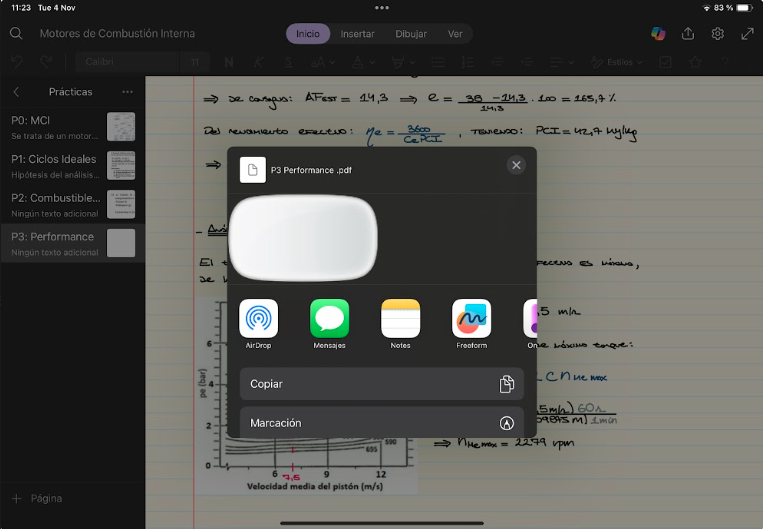Screen dimensions: 763x529
Task: Tap the P0: MCI page thumbnail
Action: (121, 127)
